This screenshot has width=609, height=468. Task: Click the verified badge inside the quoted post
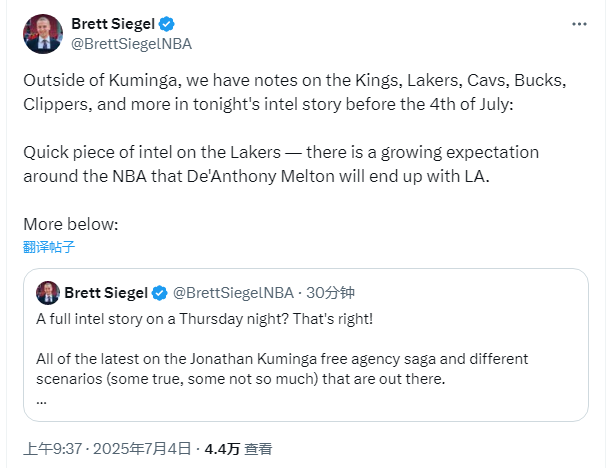point(159,293)
